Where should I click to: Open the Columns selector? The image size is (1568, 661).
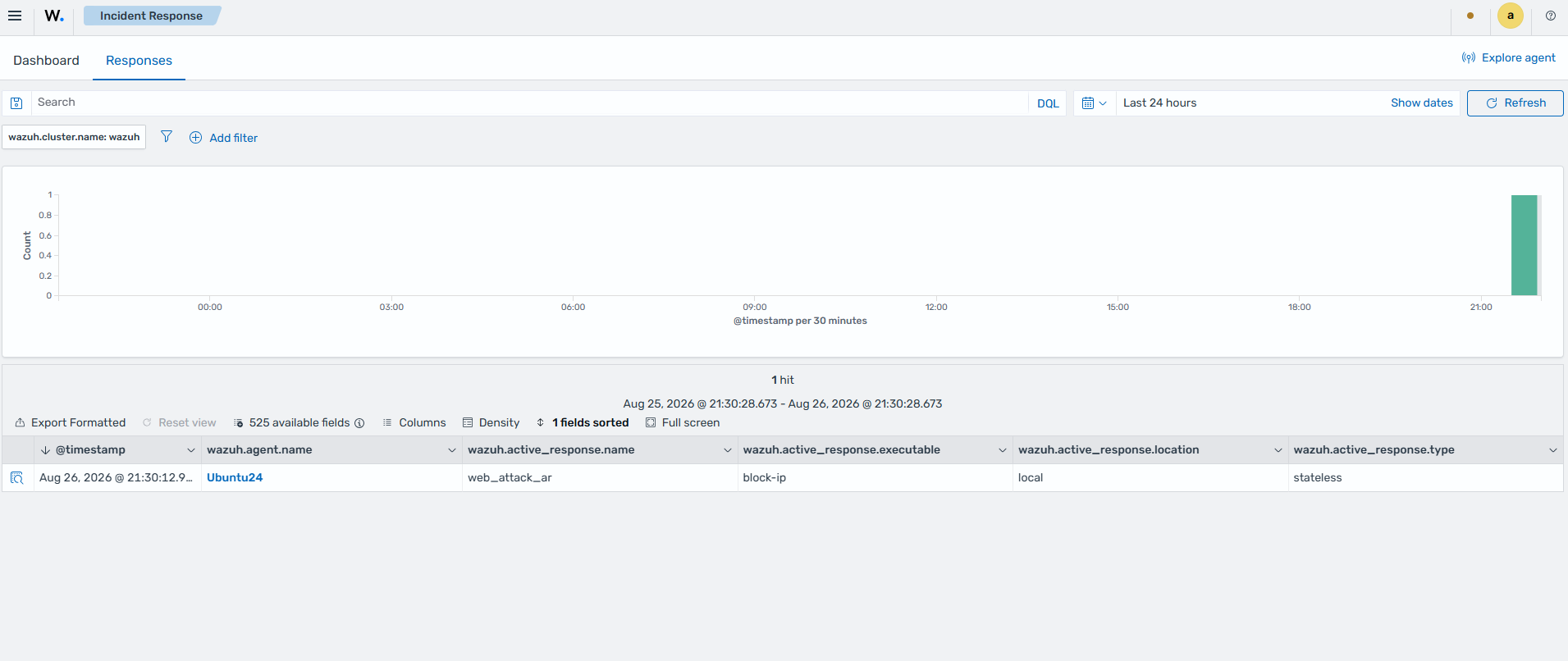414,423
